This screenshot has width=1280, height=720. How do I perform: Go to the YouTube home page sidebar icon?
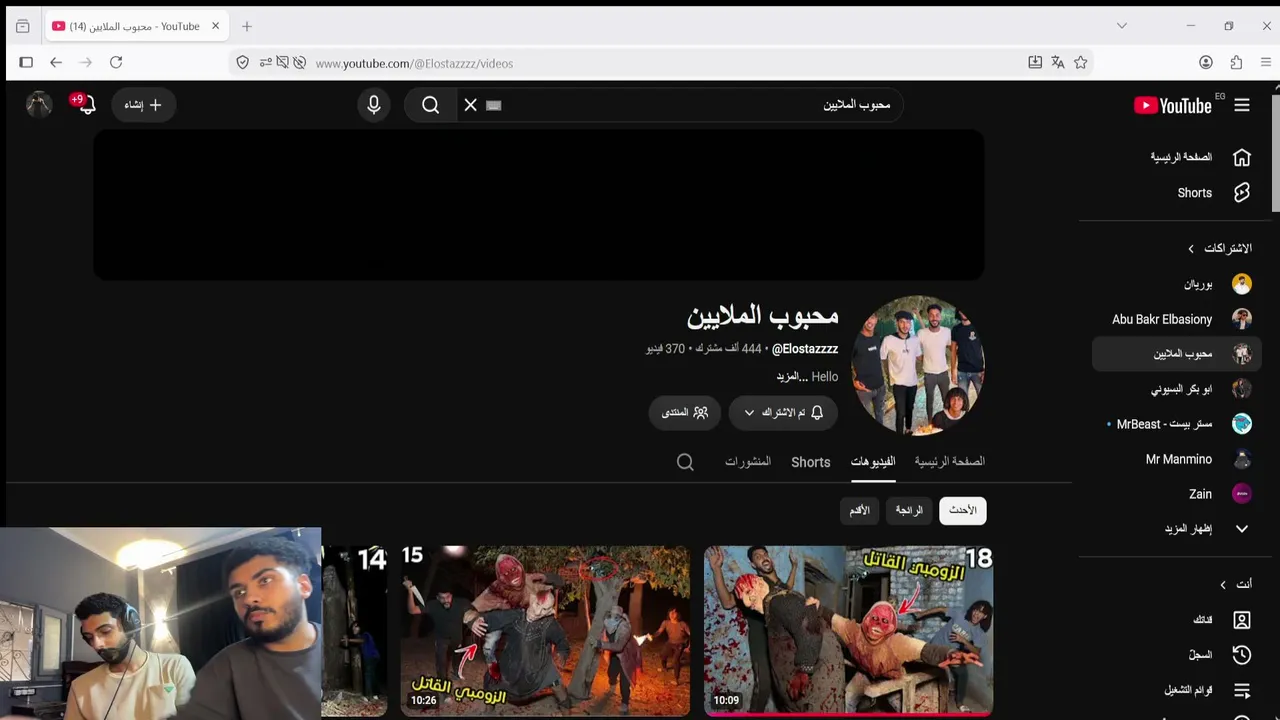[x=1242, y=157]
